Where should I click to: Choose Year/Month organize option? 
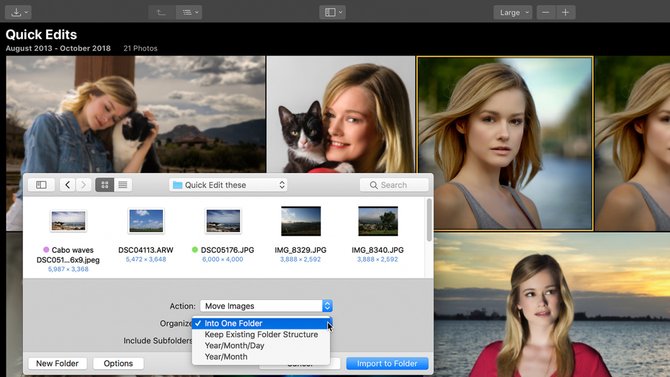[x=261, y=356]
